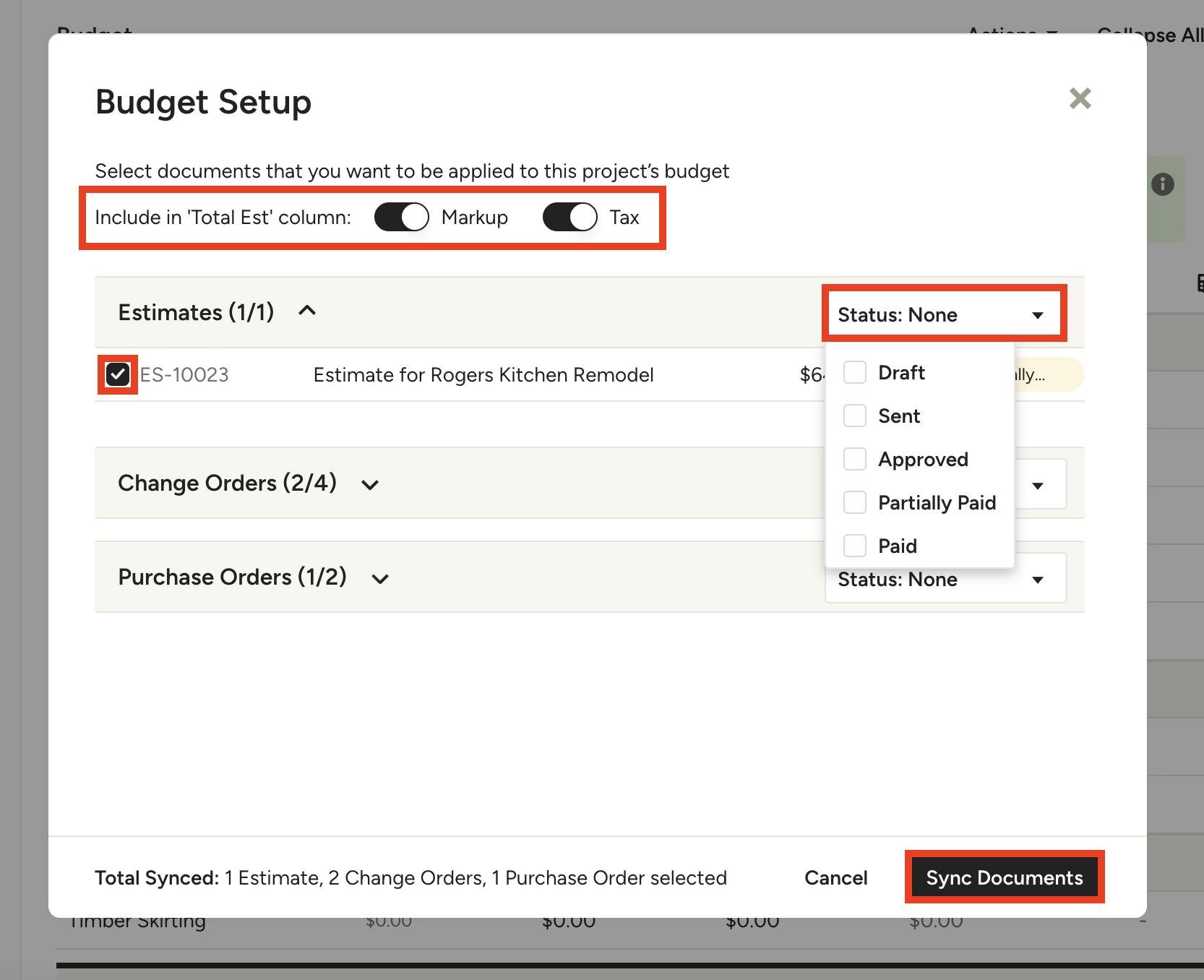1204x980 pixels.
Task: Click the Estimate for Rogers Kitchen Remodel row
Action: (x=483, y=375)
